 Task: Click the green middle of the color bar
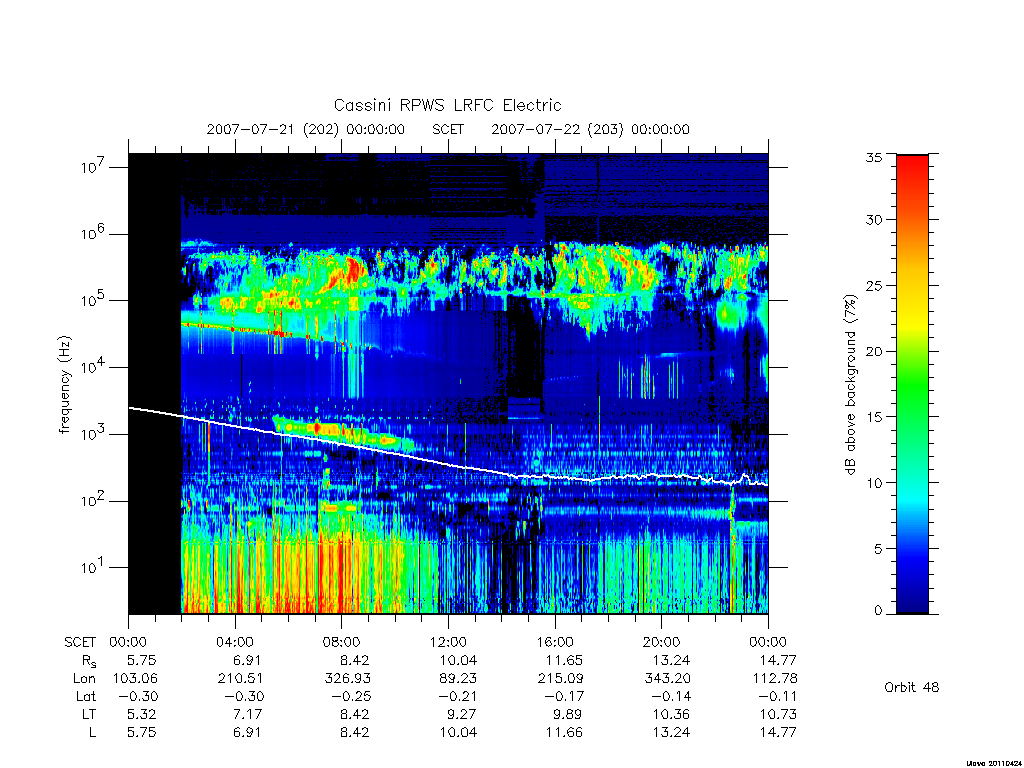(x=912, y=385)
